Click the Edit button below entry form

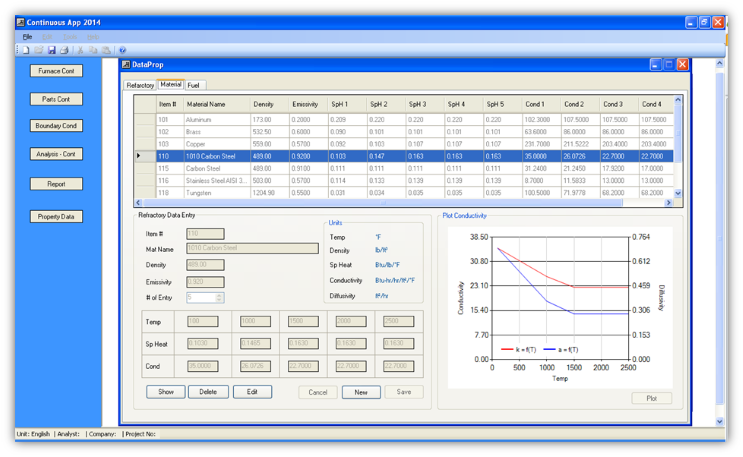coord(252,392)
